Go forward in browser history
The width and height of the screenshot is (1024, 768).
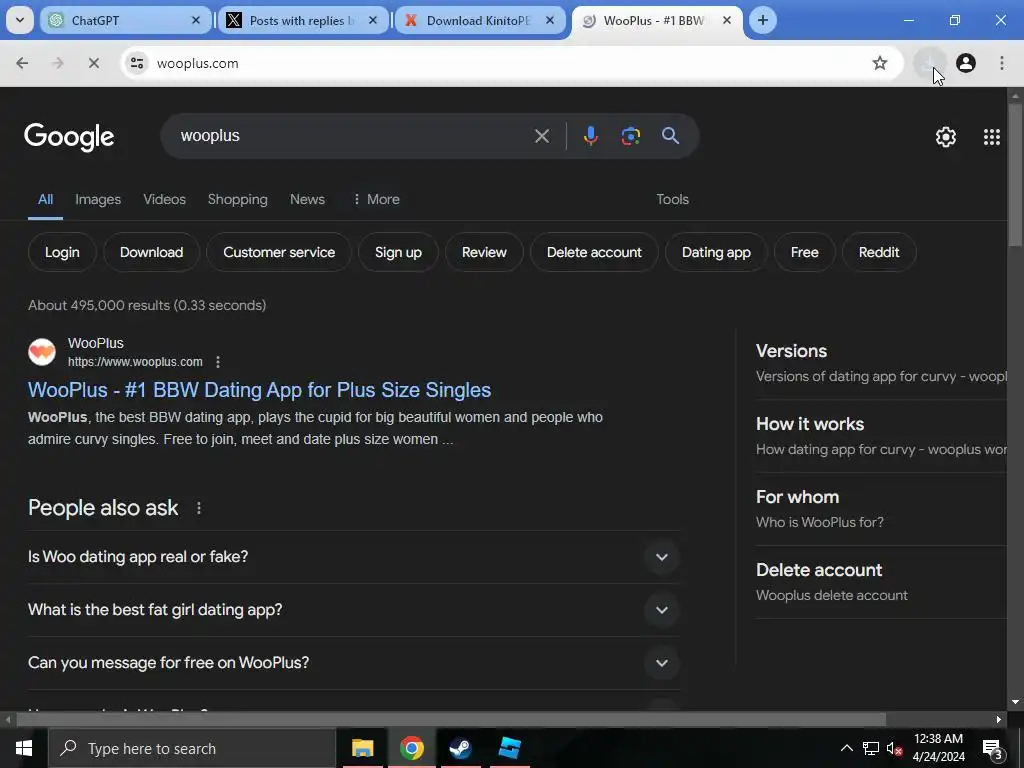58,63
